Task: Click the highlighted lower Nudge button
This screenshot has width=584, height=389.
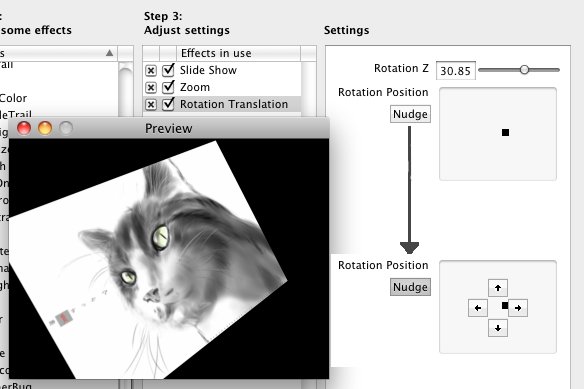Action: click(410, 287)
